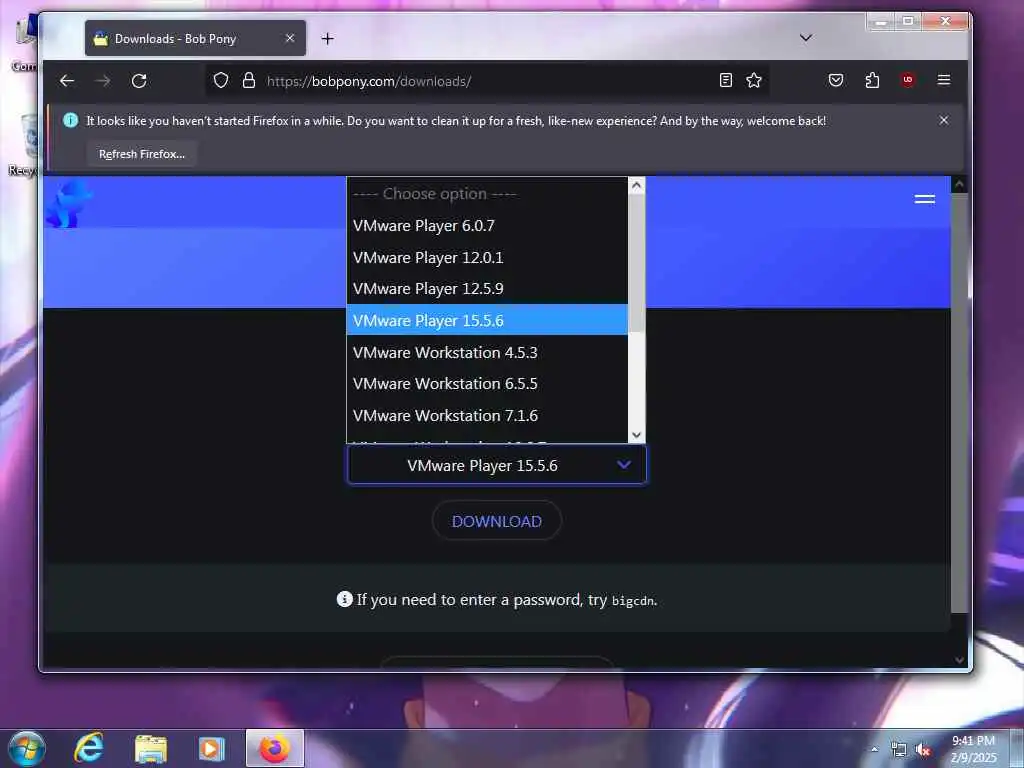Image resolution: width=1024 pixels, height=768 pixels.
Task: Open uBlock Origin red extension icon
Action: tap(908, 80)
